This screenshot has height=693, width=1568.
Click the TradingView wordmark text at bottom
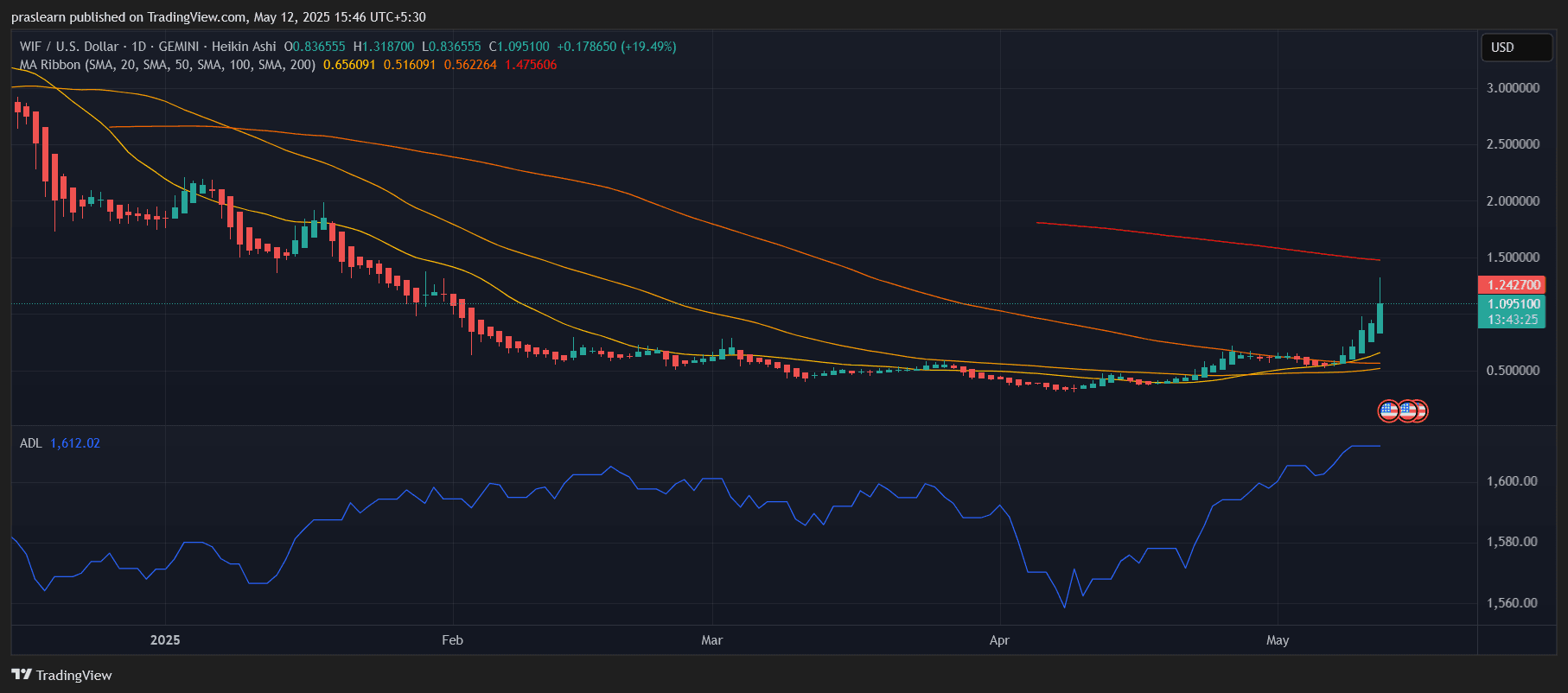pos(73,675)
